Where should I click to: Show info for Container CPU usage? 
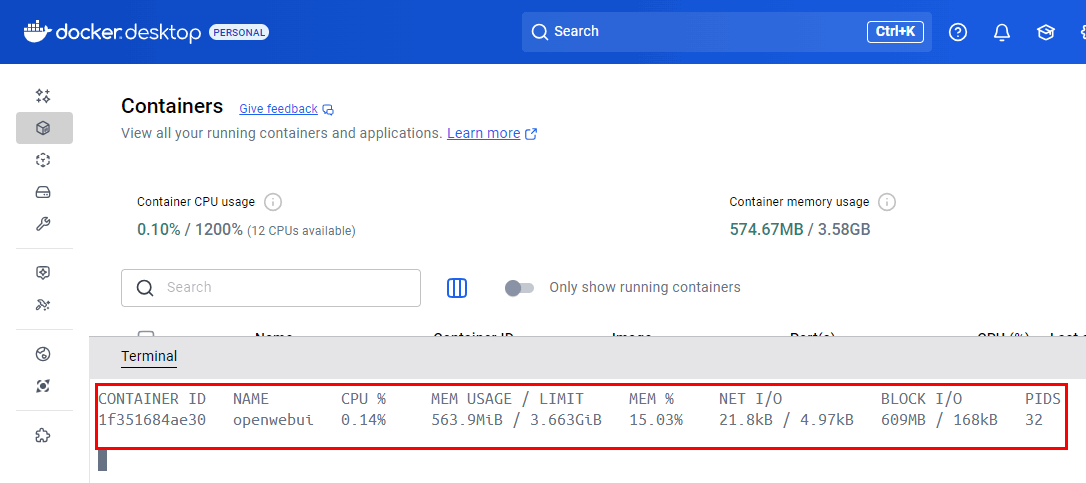click(x=273, y=202)
